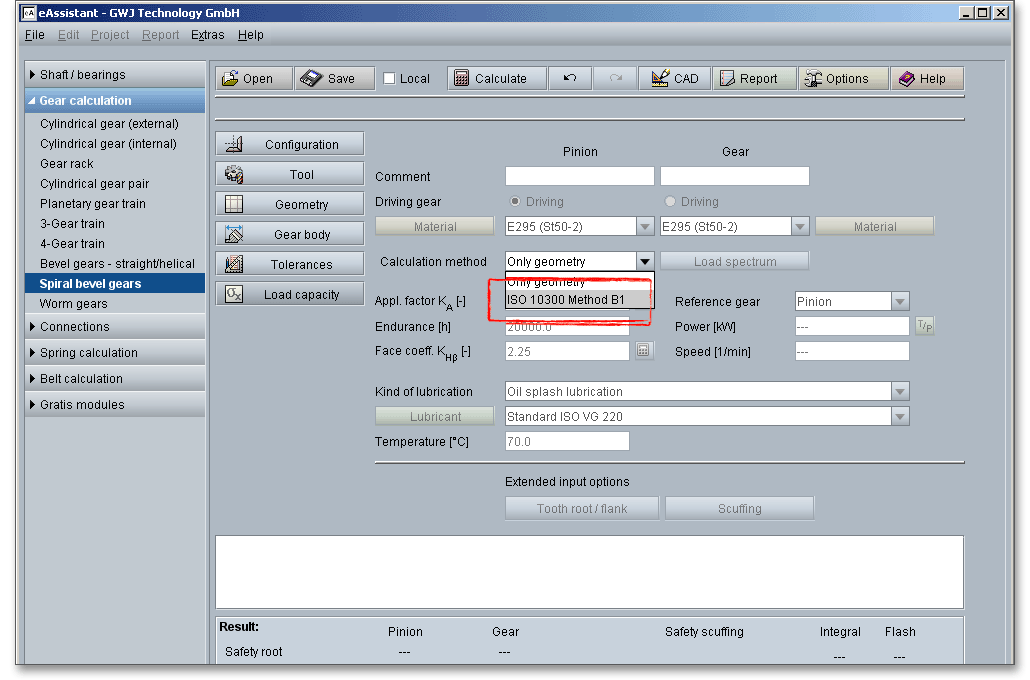
Task: Open the Help book icon
Action: 907,79
